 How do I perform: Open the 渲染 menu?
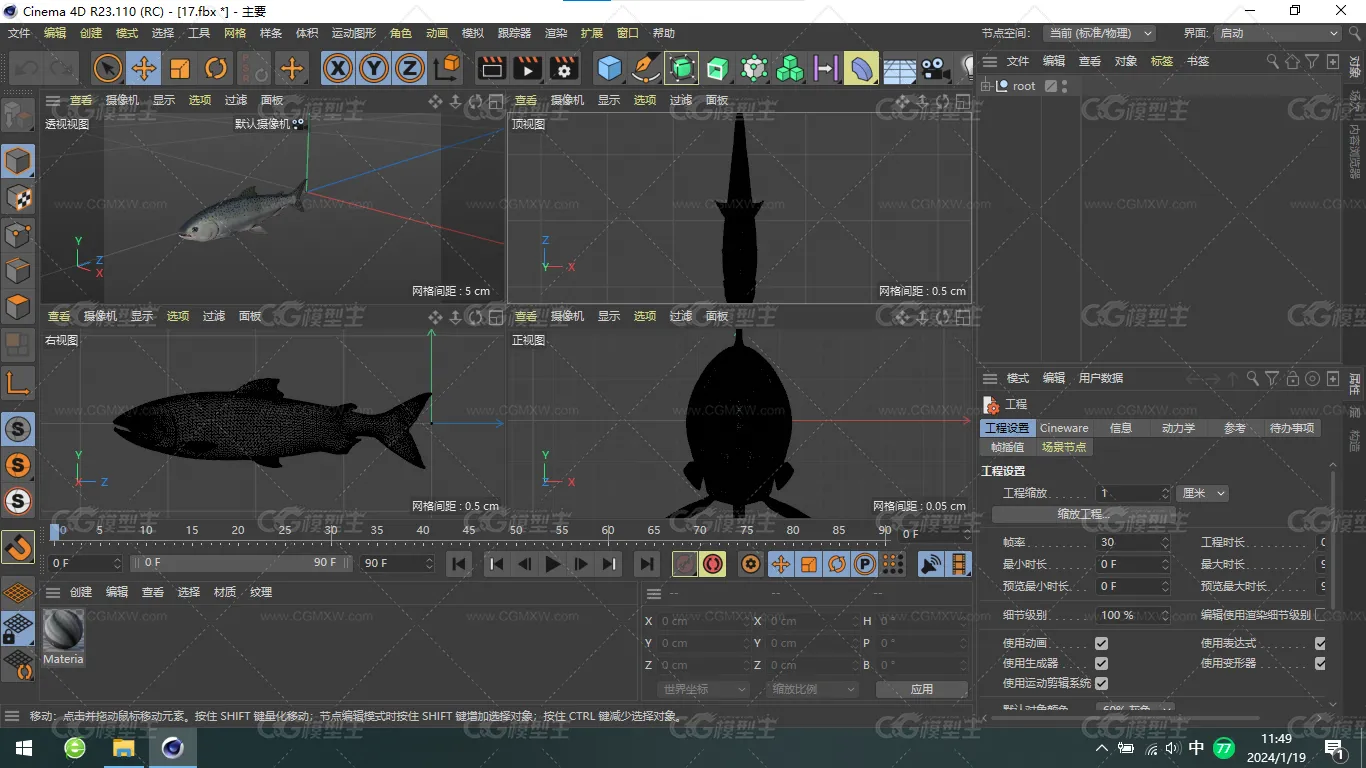point(556,33)
